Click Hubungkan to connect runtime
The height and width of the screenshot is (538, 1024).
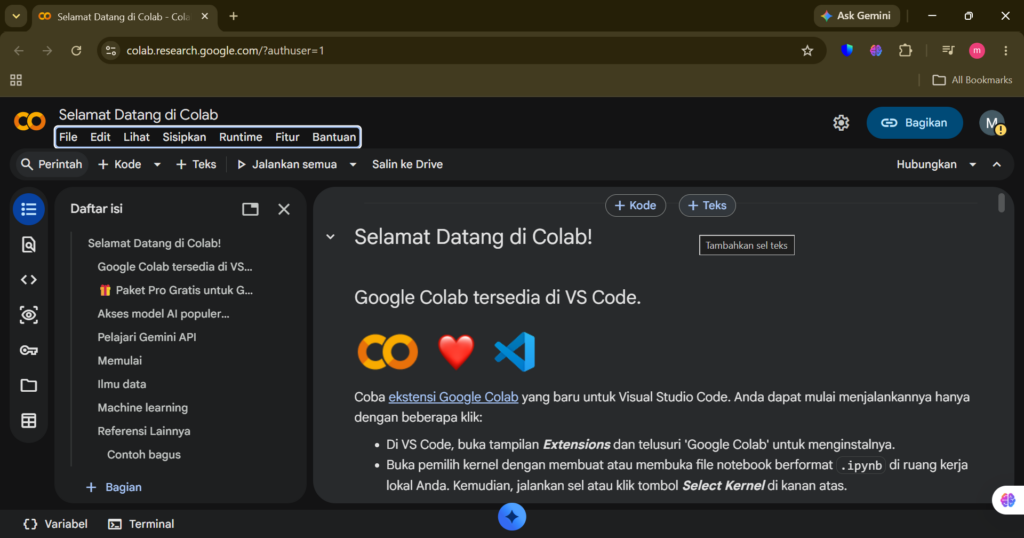tap(926, 165)
